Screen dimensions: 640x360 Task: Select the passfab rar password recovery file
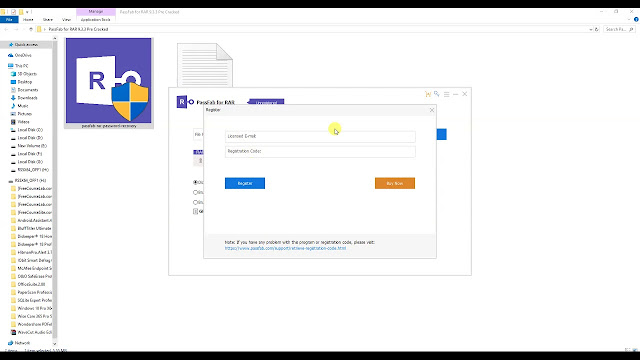pyautogui.click(x=109, y=83)
